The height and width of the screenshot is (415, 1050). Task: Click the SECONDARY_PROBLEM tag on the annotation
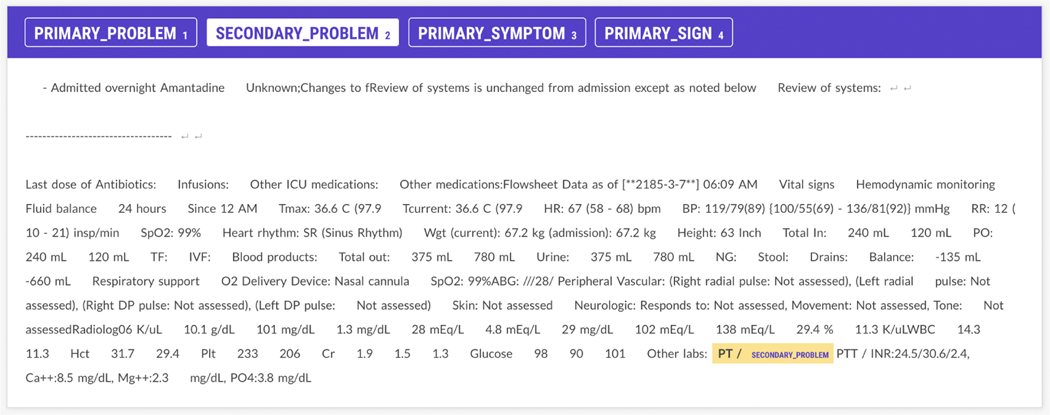pyautogui.click(x=790, y=355)
